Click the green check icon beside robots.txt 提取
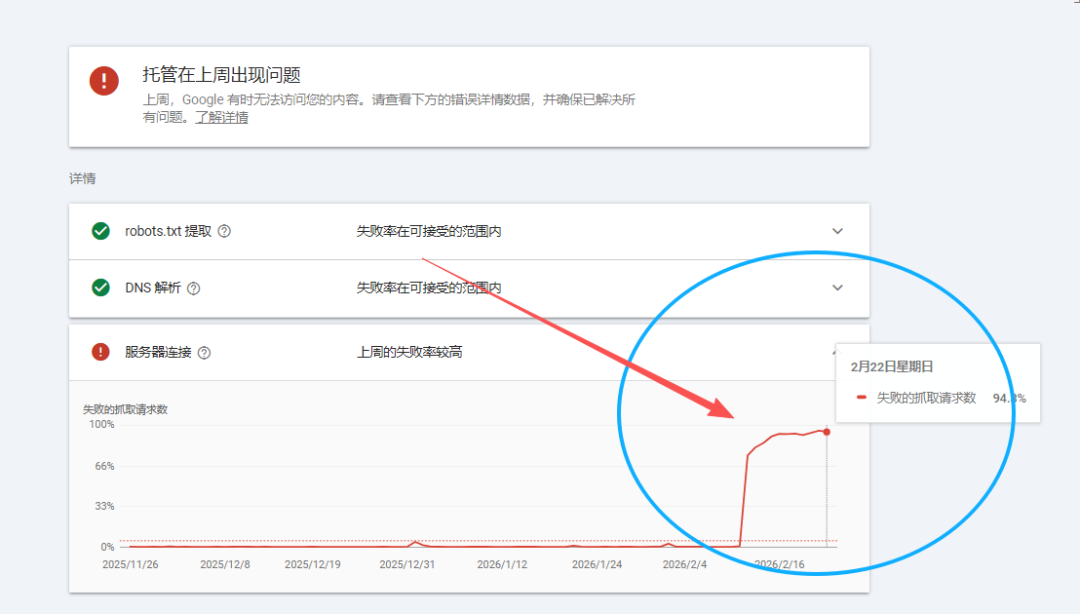This screenshot has height=614, width=1080. click(101, 231)
